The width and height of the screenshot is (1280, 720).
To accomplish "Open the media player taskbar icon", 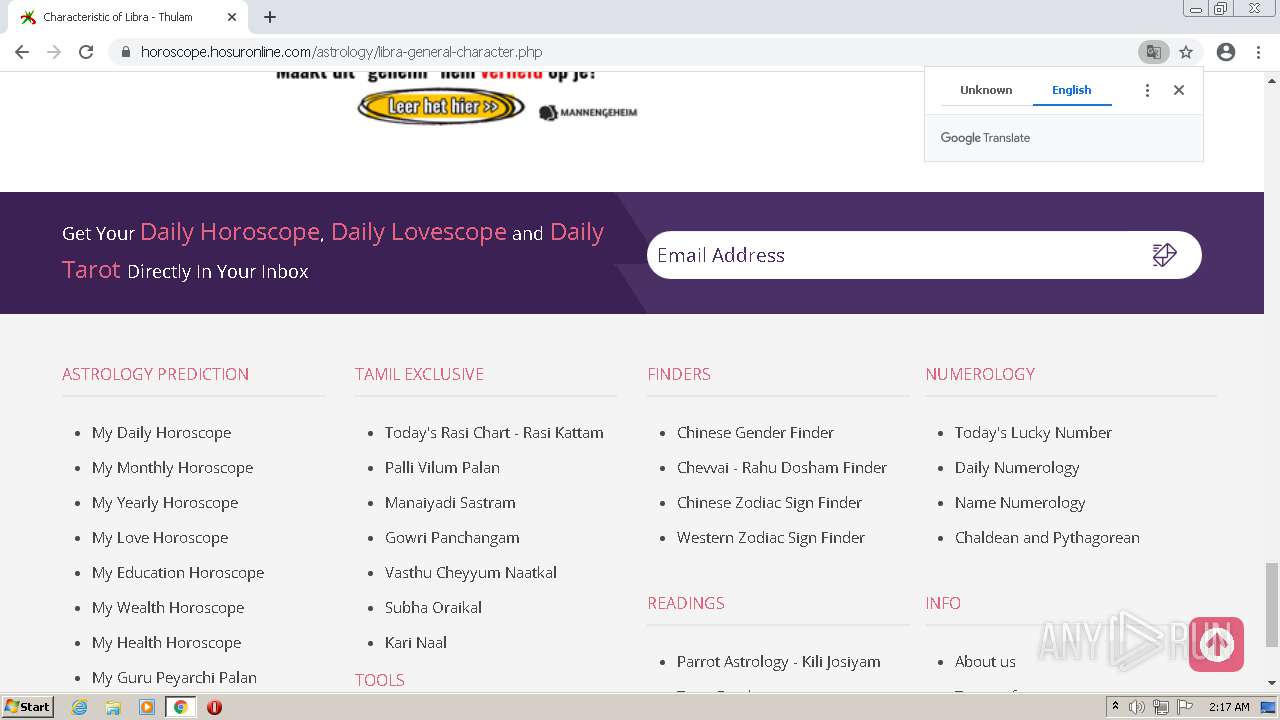I will click(147, 707).
